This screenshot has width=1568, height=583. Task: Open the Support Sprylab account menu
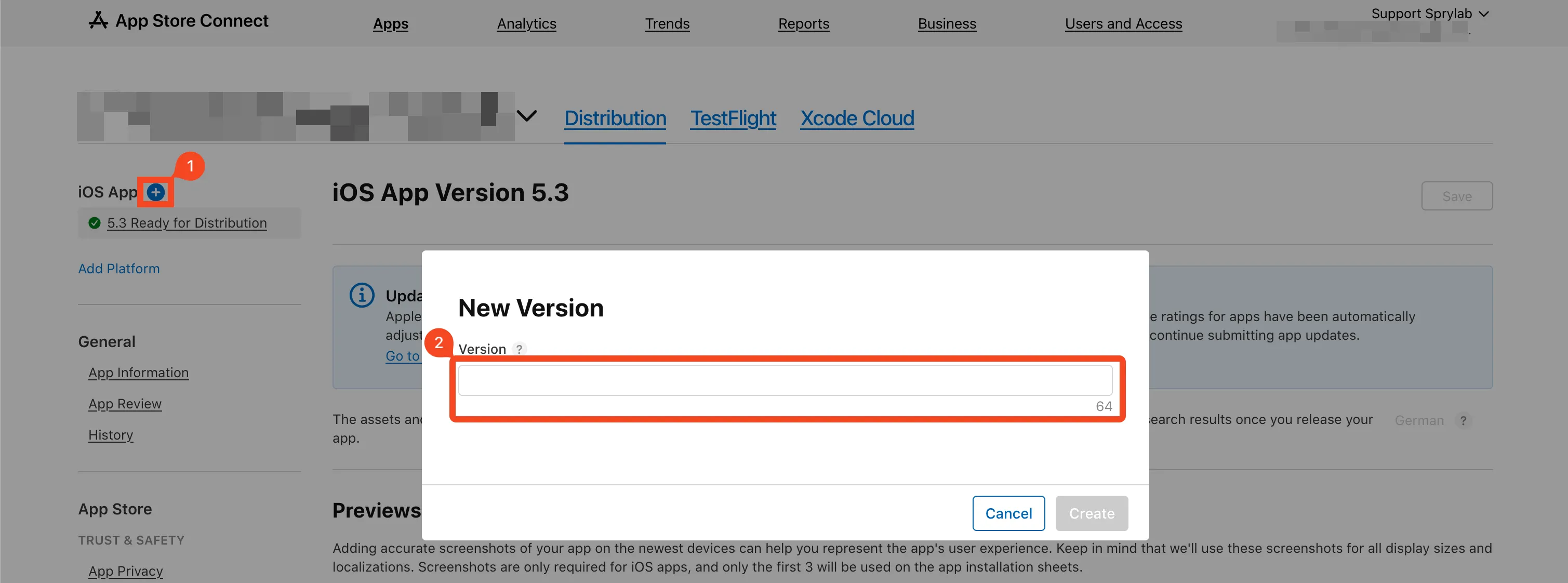point(1429,14)
